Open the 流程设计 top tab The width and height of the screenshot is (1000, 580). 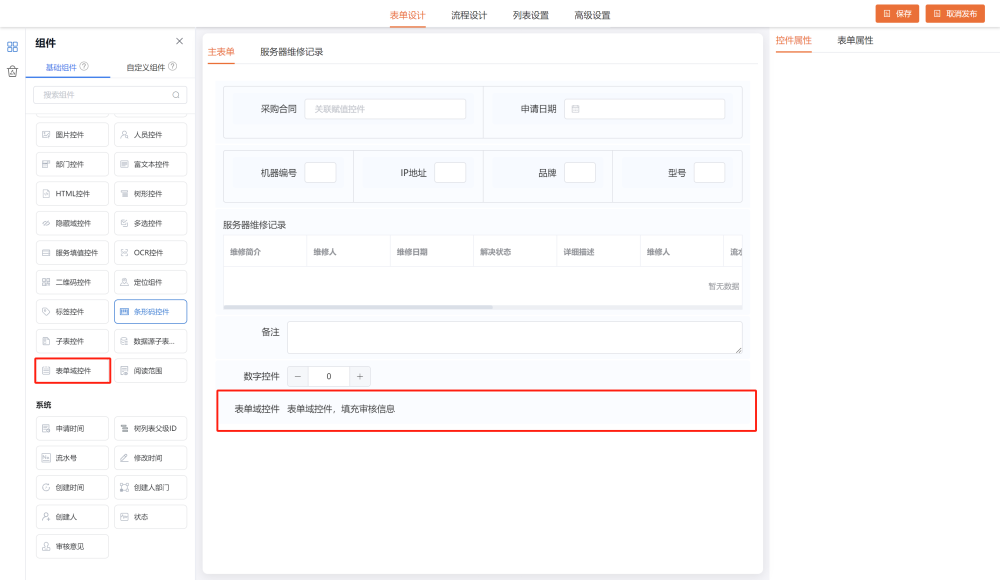(469, 15)
